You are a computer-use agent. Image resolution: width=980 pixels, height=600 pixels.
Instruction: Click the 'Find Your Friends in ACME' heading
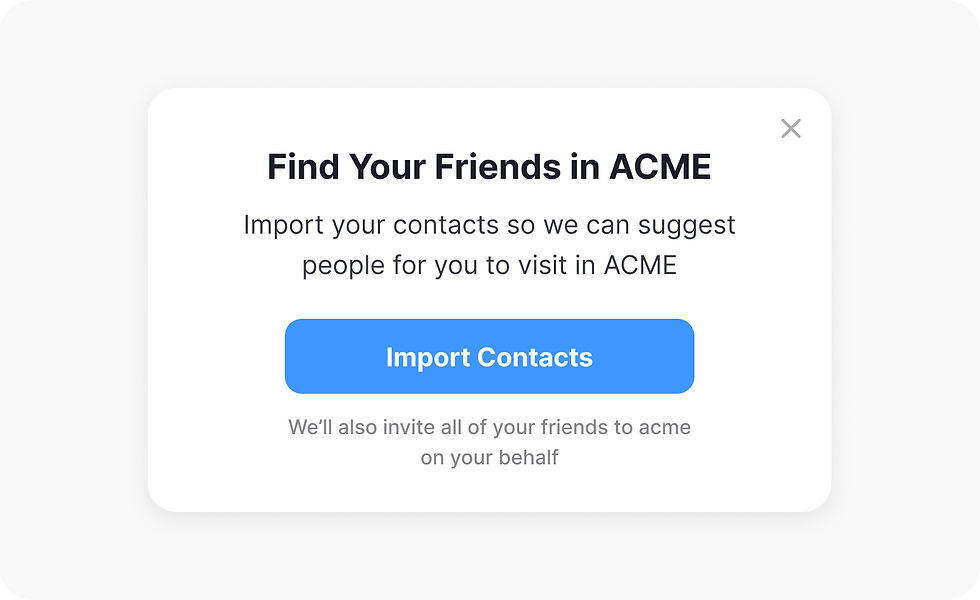coord(489,167)
